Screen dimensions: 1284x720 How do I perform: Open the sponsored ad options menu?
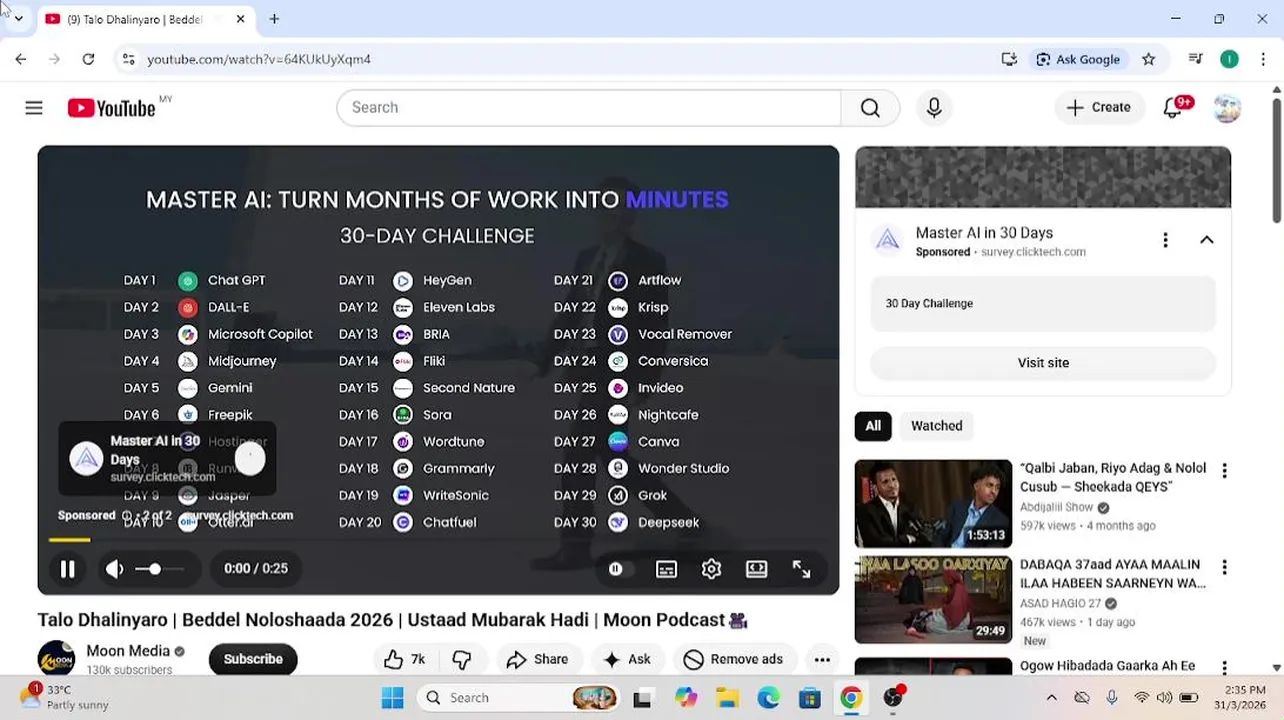[x=1165, y=240]
